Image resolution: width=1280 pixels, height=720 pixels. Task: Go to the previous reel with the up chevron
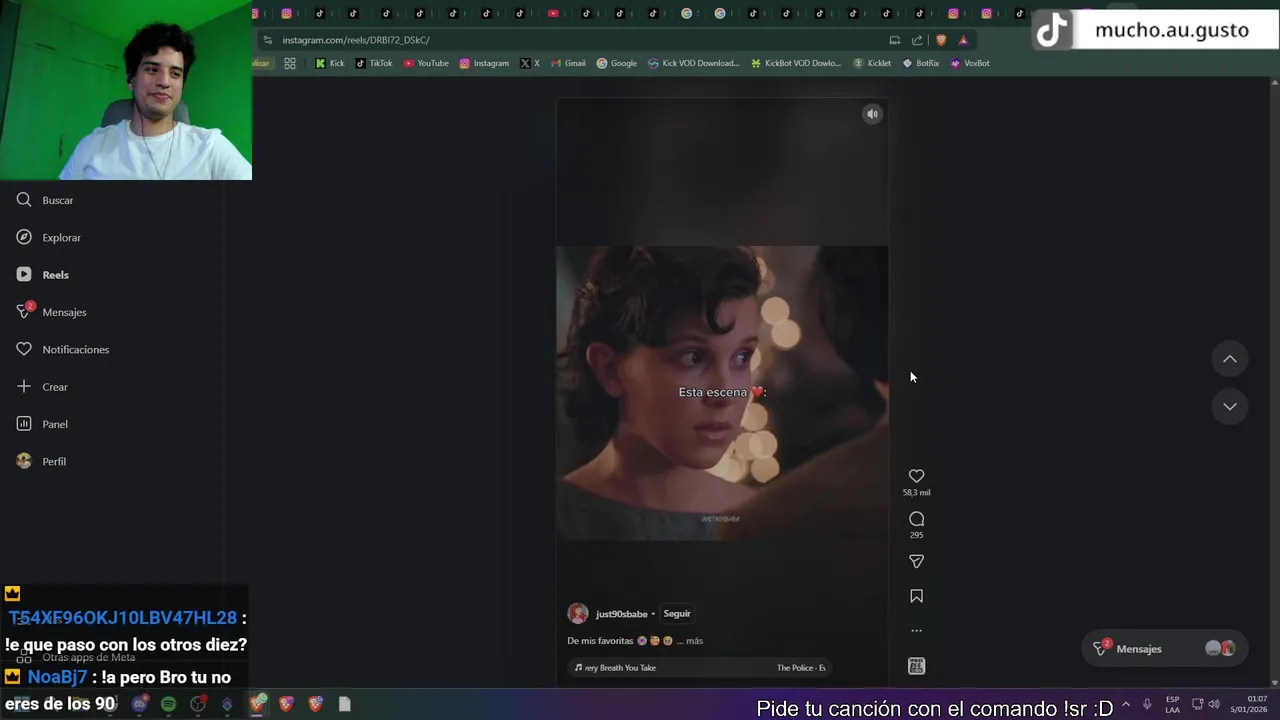tap(1230, 359)
